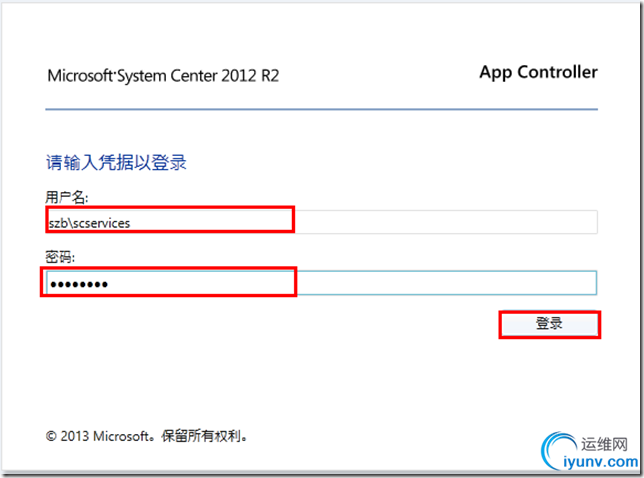Image resolution: width=644 pixels, height=478 pixels.
Task: Click the App Controller heading
Action: coord(538,72)
